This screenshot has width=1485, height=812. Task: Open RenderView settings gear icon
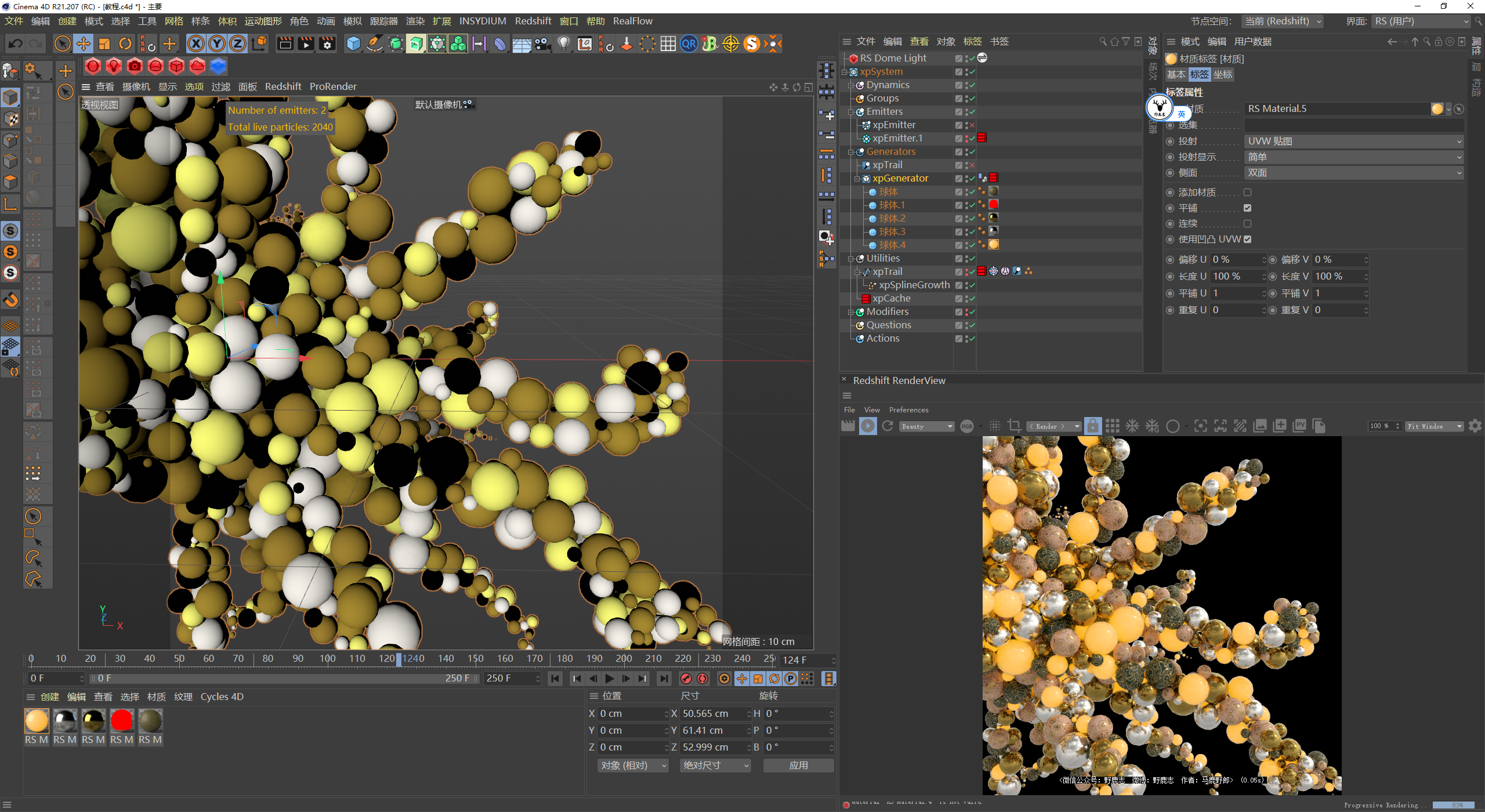point(1475,426)
